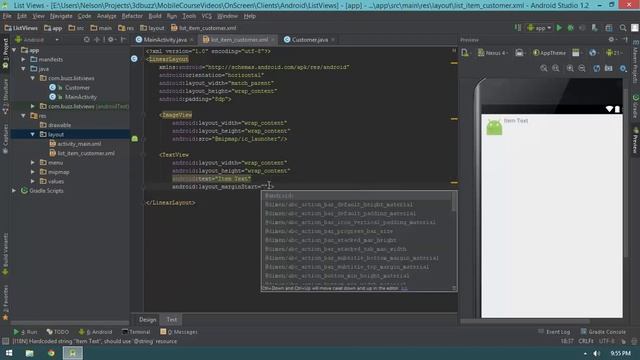This screenshot has height=360, width=640.
Task: Open preview render settings blue gear
Action: [623, 69]
